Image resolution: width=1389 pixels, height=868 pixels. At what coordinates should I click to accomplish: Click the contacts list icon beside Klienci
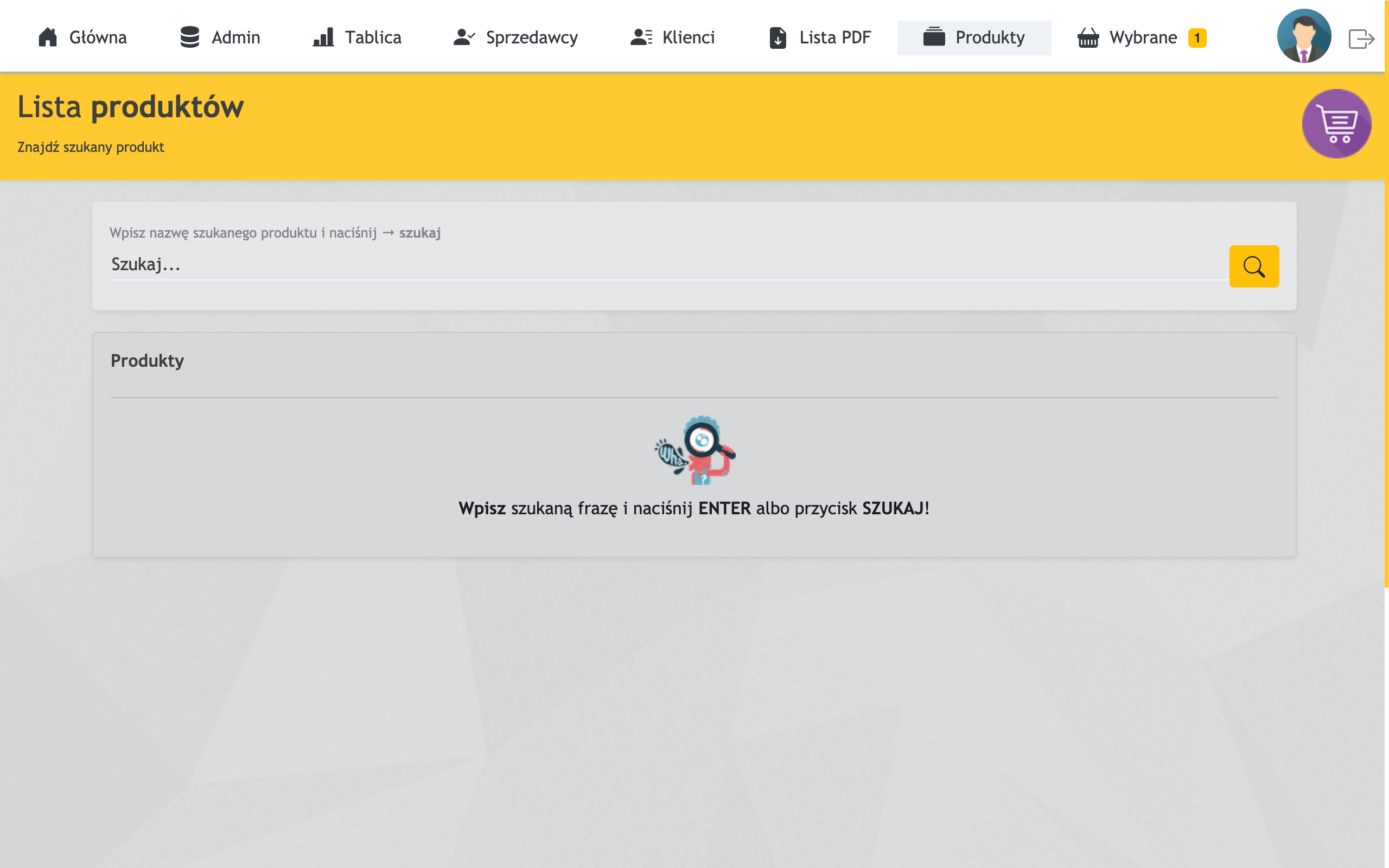coord(641,37)
